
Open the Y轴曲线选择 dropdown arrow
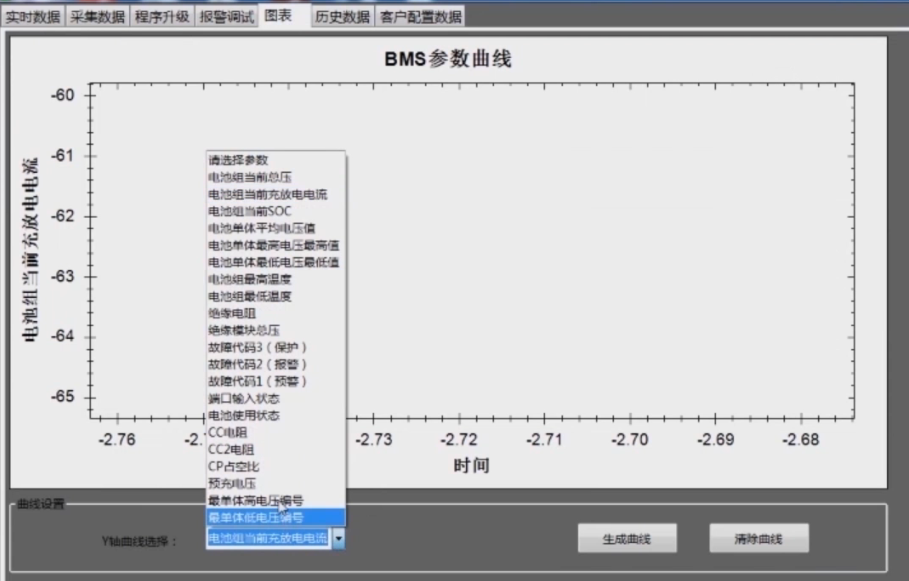pos(338,538)
